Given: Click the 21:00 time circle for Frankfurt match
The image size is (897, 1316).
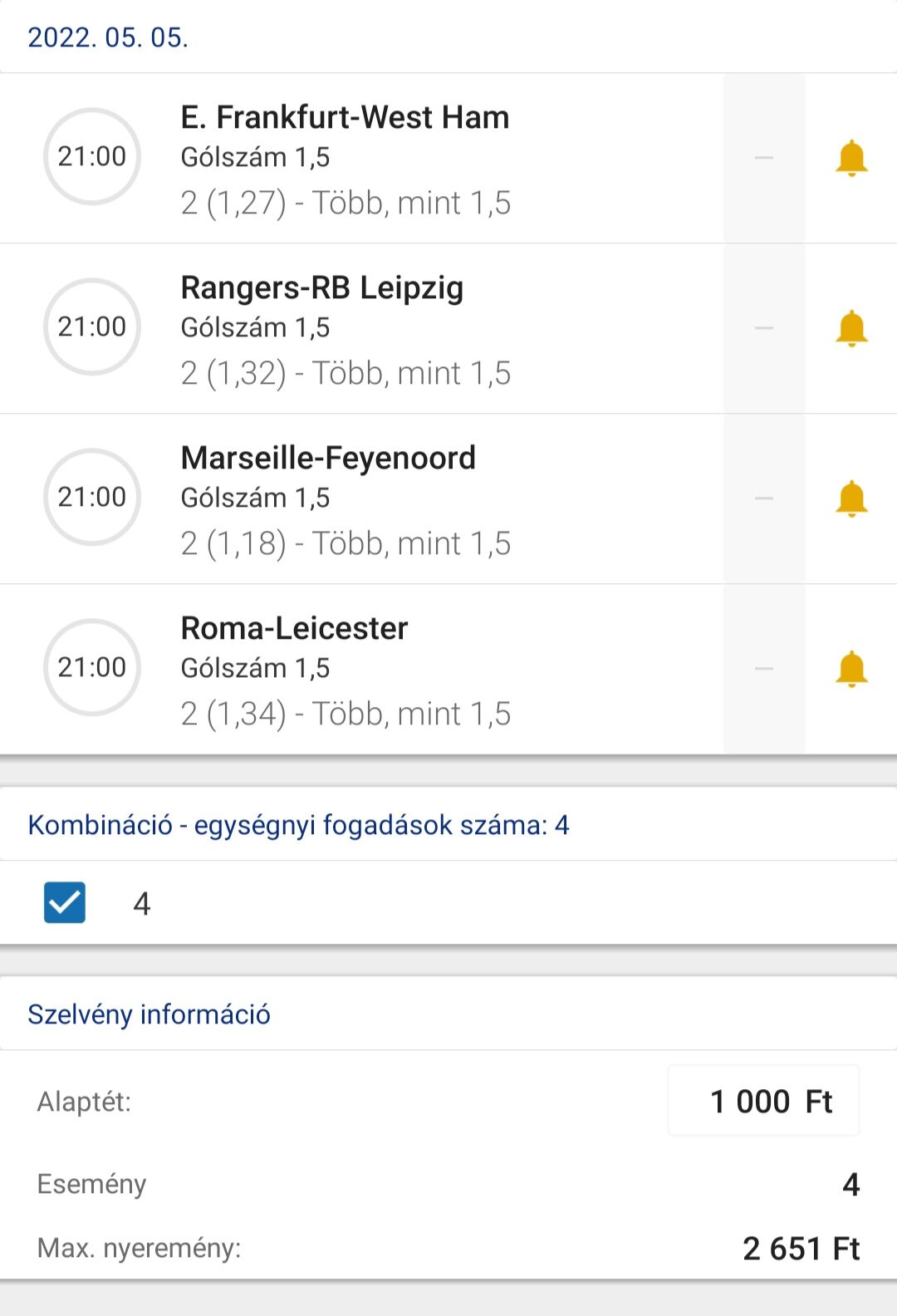Looking at the screenshot, I should pyautogui.click(x=92, y=156).
